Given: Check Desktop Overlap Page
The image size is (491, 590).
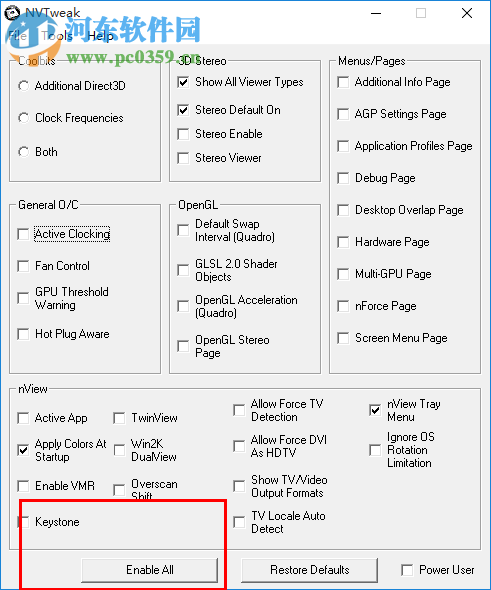Looking at the screenshot, I should coord(343,210).
